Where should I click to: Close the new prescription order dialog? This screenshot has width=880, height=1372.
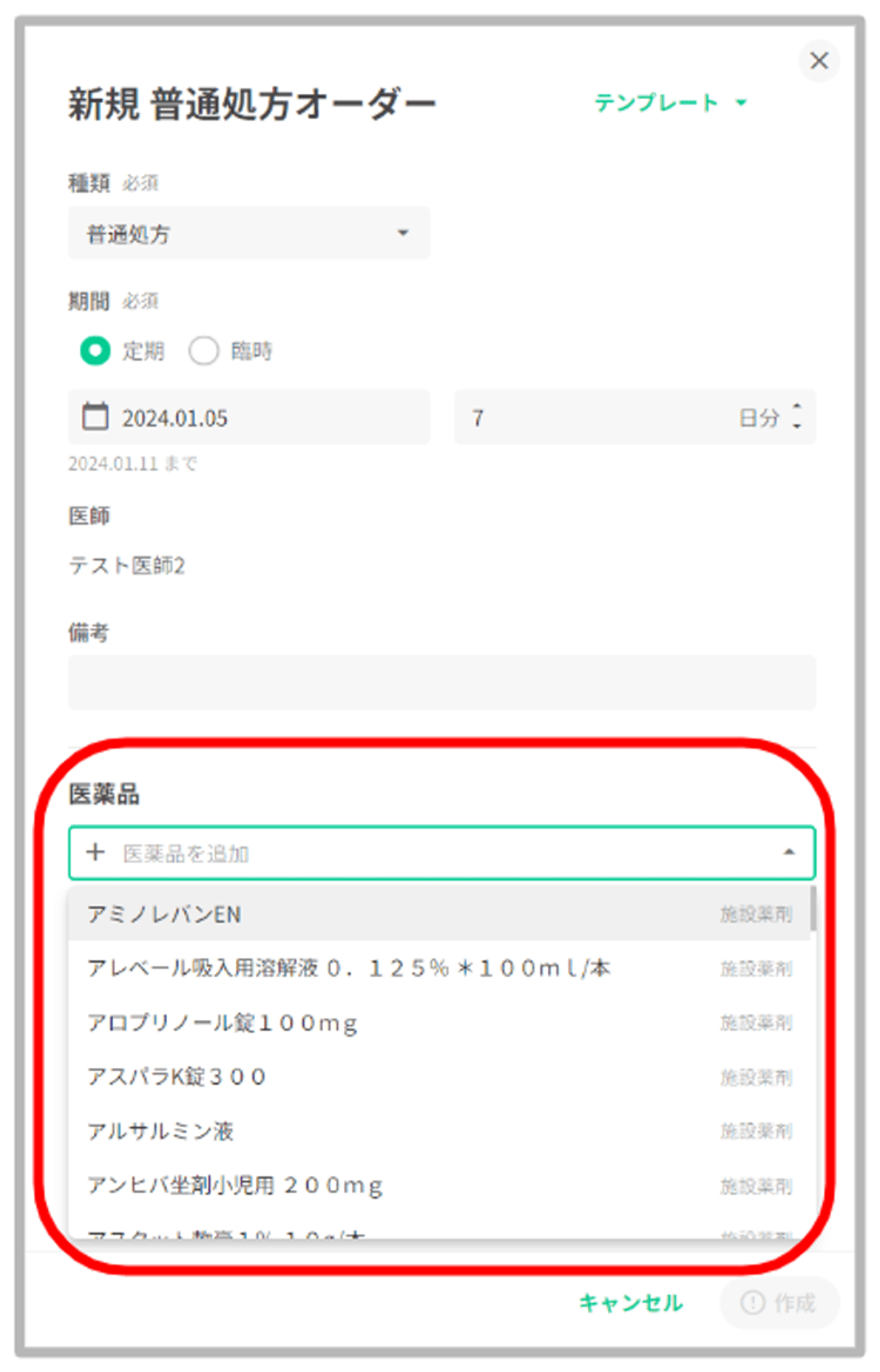coord(818,61)
